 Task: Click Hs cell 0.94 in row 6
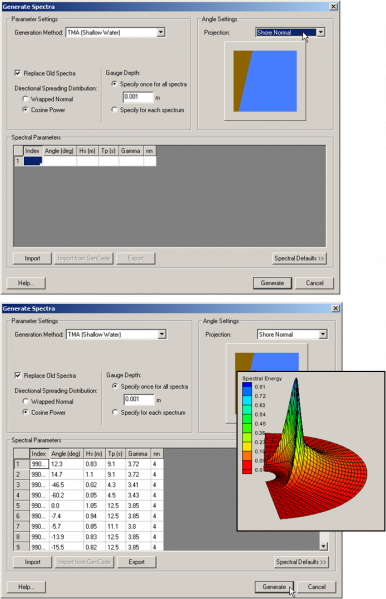94,516
